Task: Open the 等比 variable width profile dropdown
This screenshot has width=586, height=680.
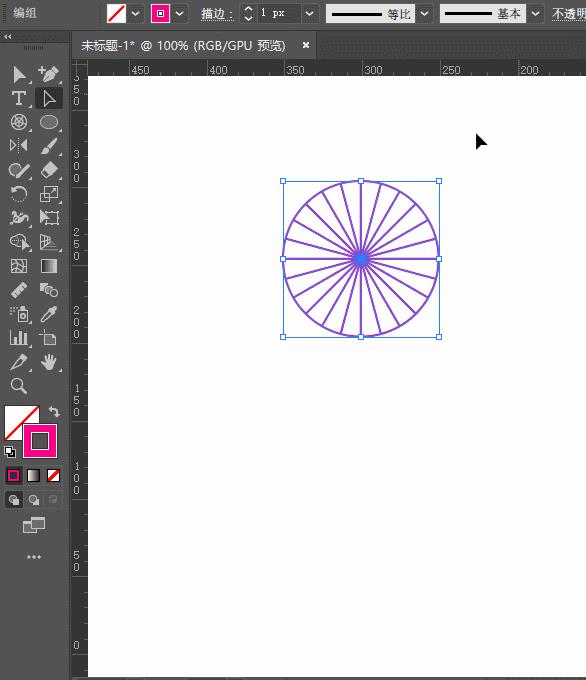Action: [425, 13]
